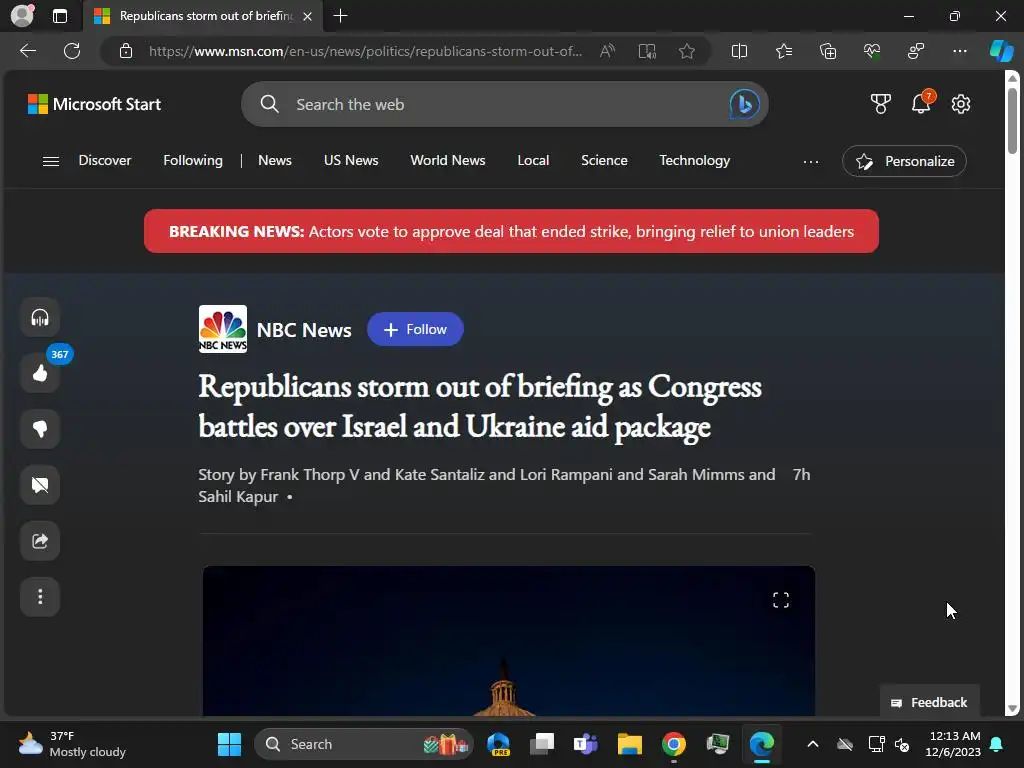
Task: Enter Immersive Reader mode
Action: 647,51
